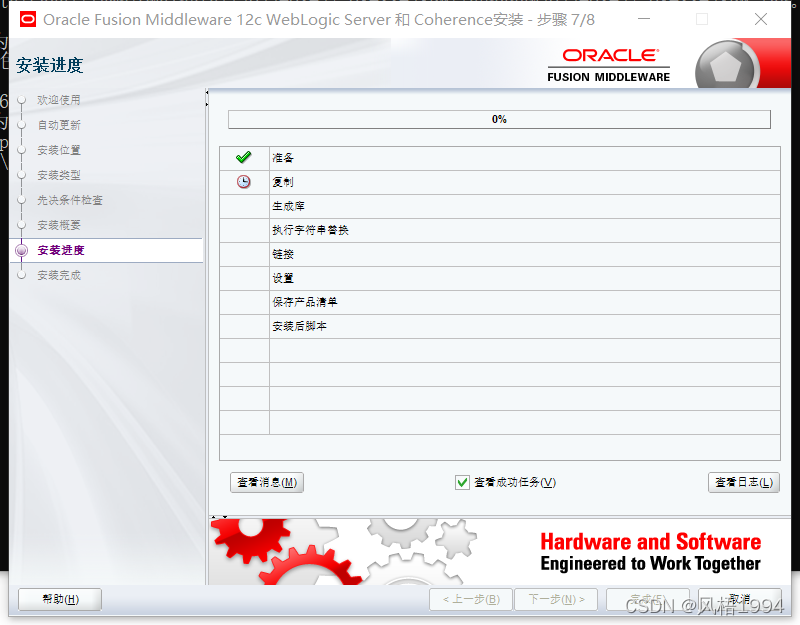Click the 设置 task row
This screenshot has width=800, height=625.
[x=499, y=278]
